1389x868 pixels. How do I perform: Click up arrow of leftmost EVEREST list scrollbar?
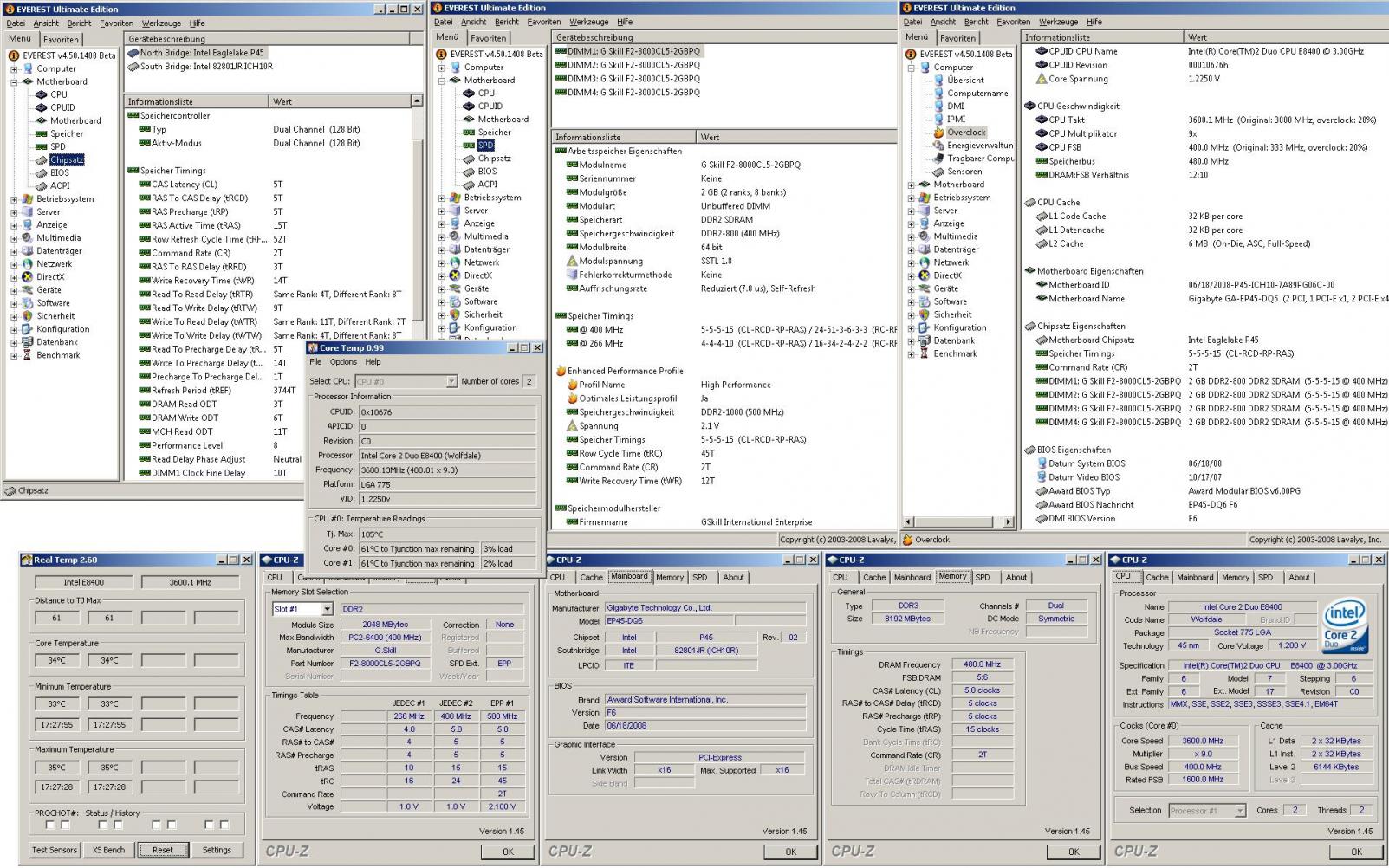click(417, 101)
